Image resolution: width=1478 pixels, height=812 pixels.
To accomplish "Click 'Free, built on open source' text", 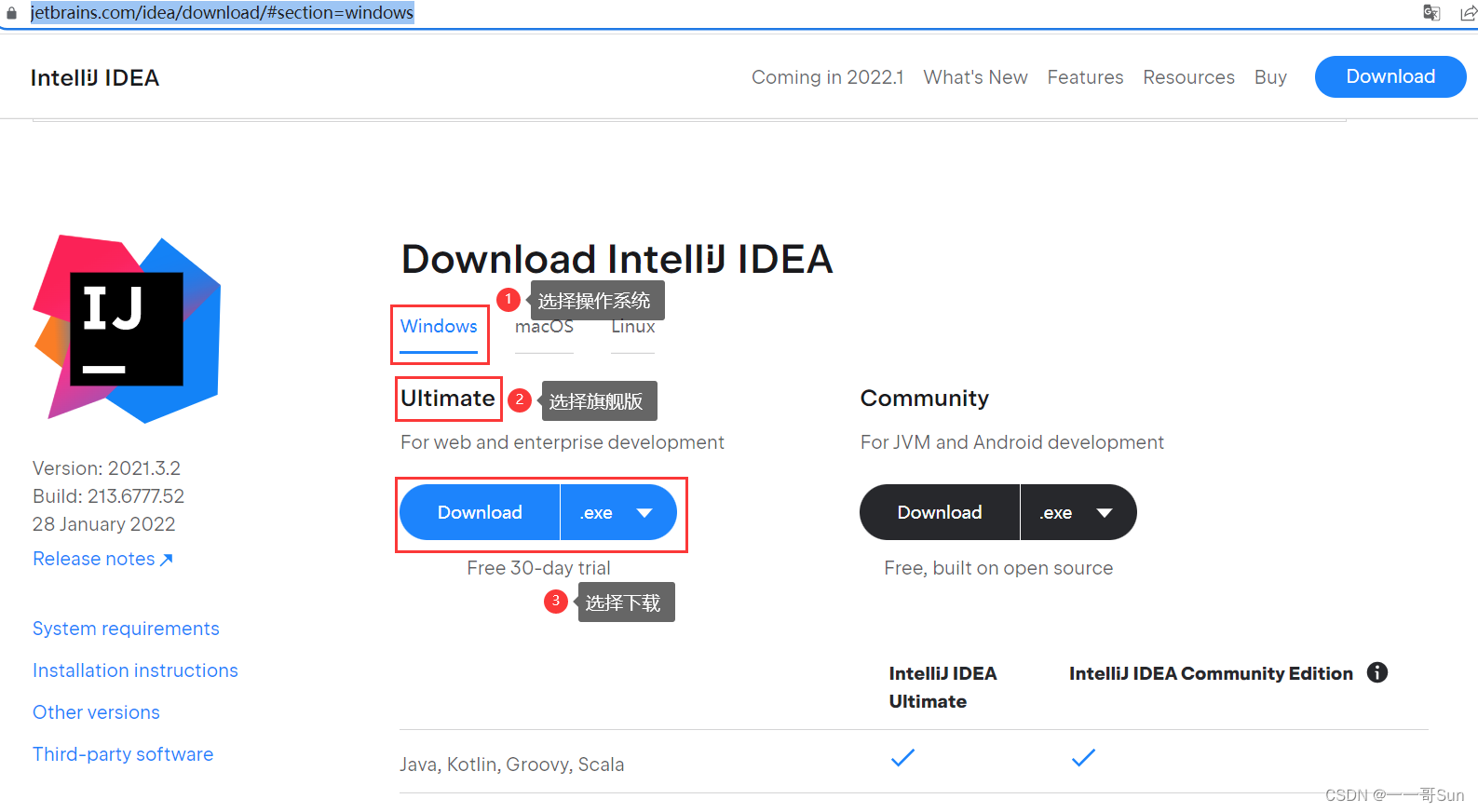I will pos(998,568).
